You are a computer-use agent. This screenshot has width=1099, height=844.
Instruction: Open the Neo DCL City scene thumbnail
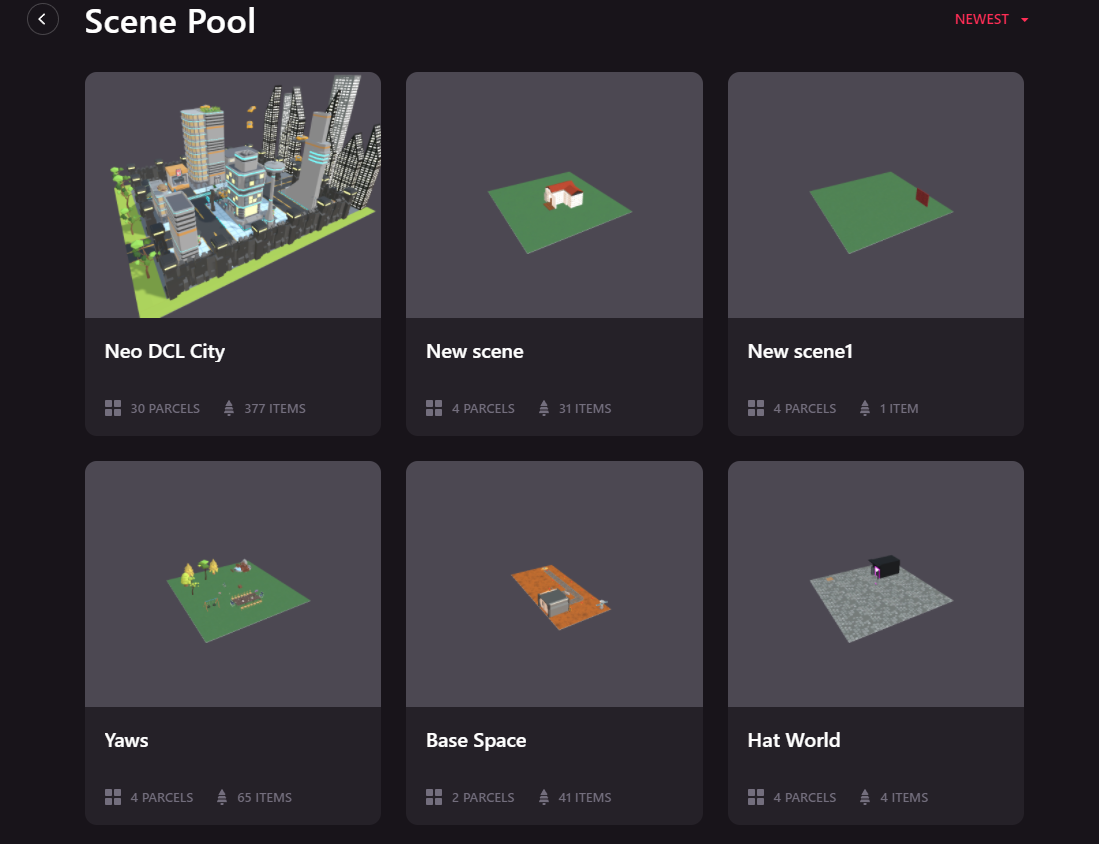click(x=233, y=195)
